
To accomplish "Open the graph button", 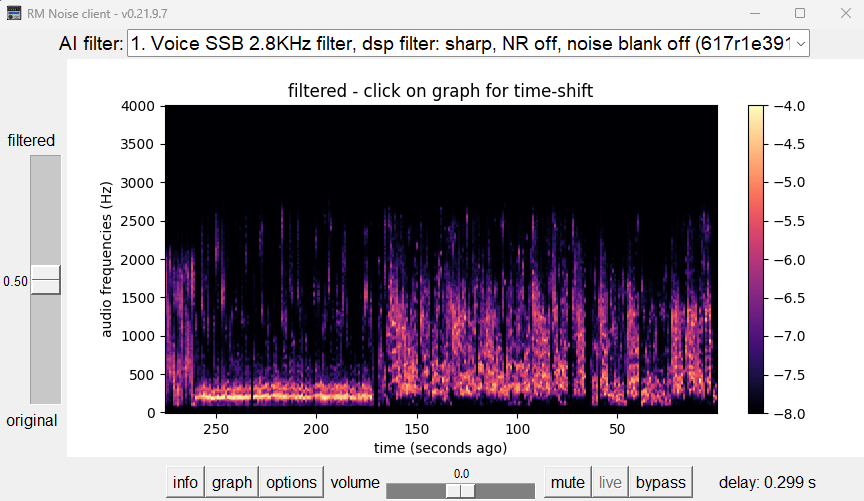I will [231, 482].
